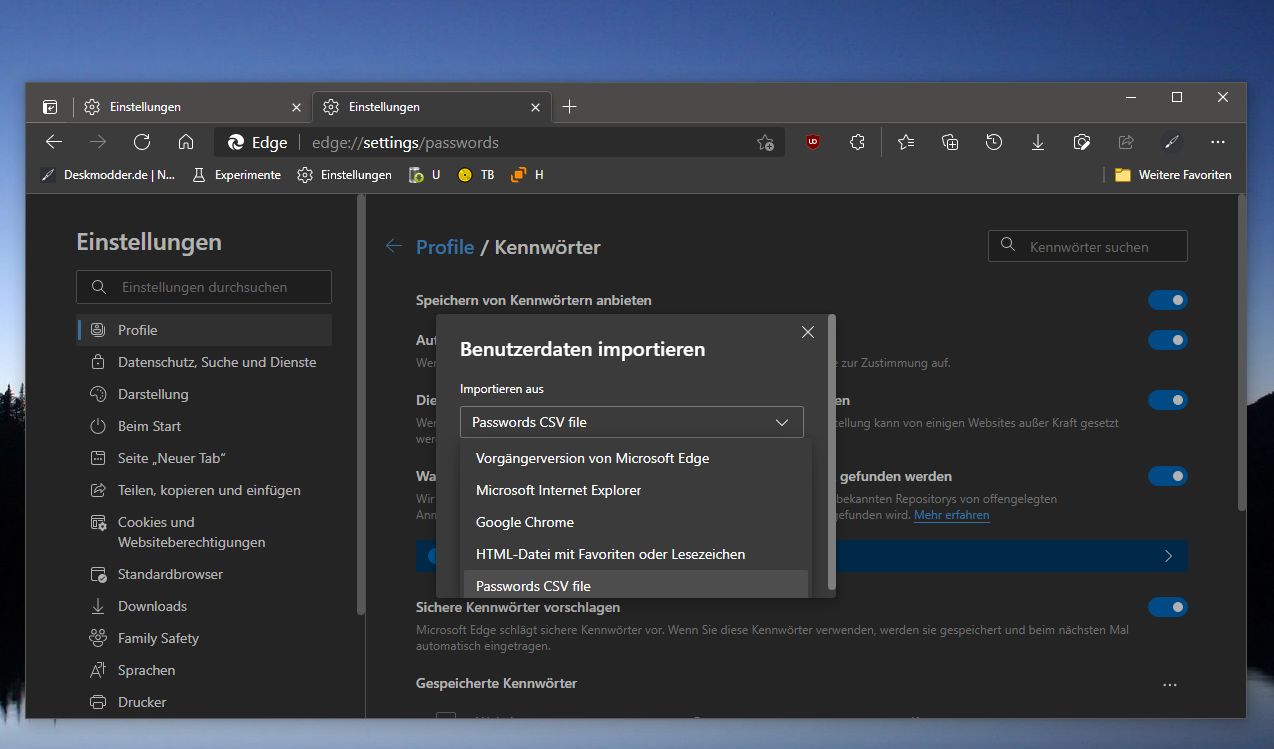Open the tab actions menu icon
Viewport: 1274px width, 749px height.
50,107
